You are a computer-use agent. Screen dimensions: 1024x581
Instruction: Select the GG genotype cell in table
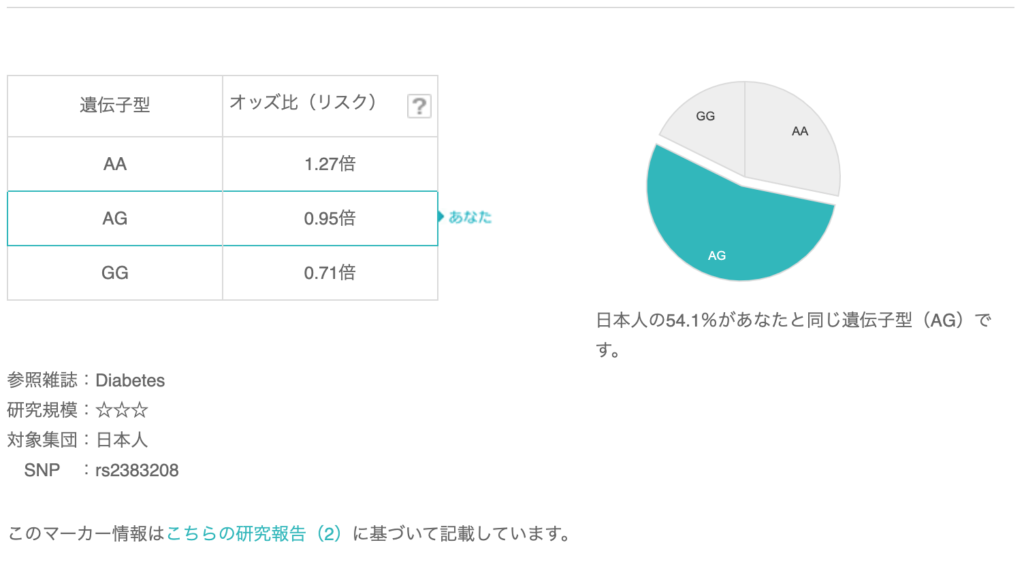115,272
